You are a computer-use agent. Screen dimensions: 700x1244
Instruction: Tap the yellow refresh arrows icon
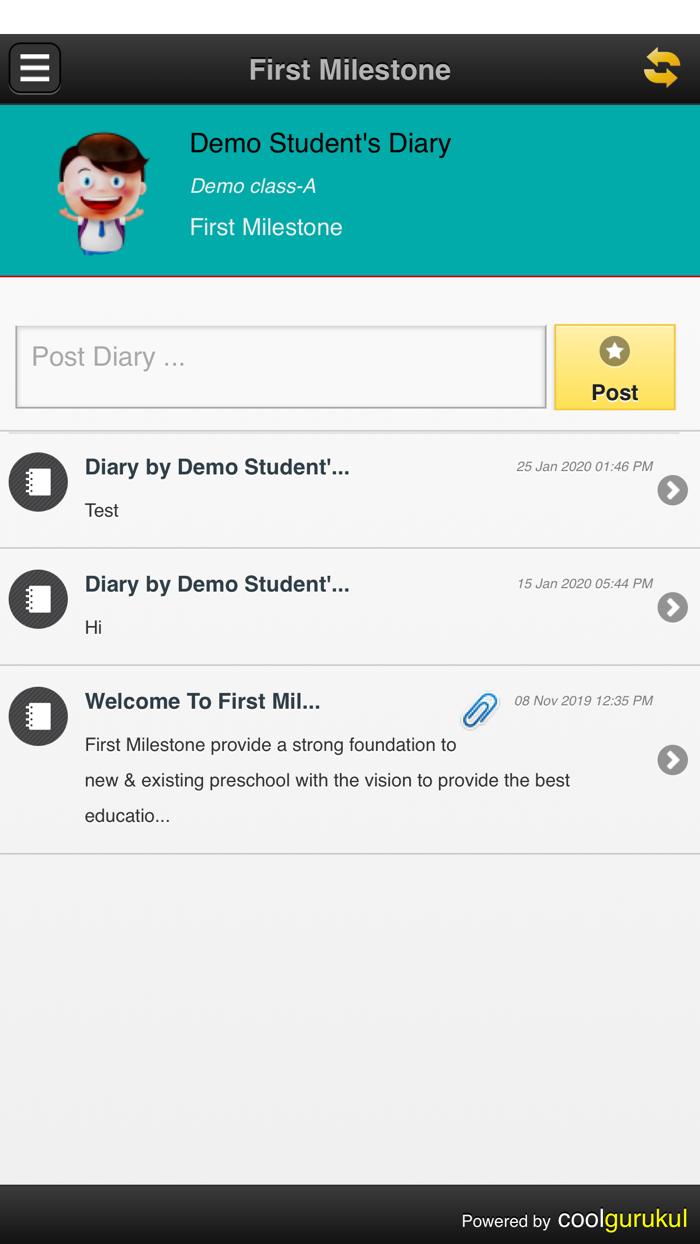coord(664,67)
